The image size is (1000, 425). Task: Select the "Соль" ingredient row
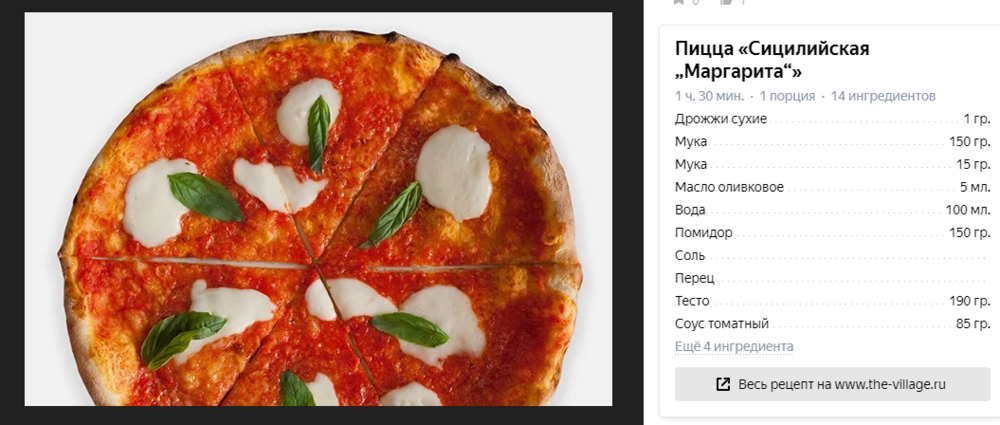coord(832,255)
